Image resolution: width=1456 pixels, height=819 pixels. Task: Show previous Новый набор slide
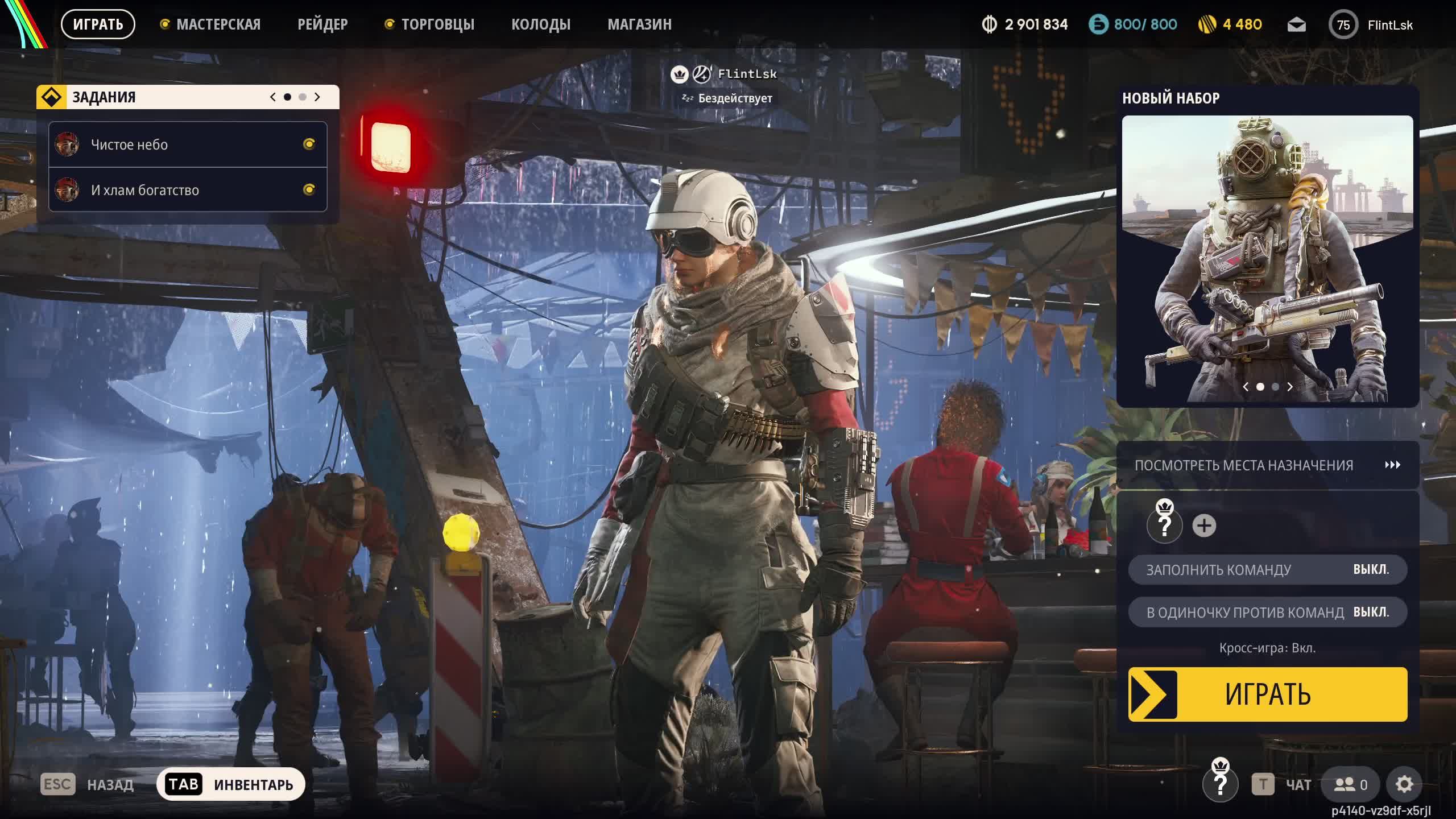1246,387
